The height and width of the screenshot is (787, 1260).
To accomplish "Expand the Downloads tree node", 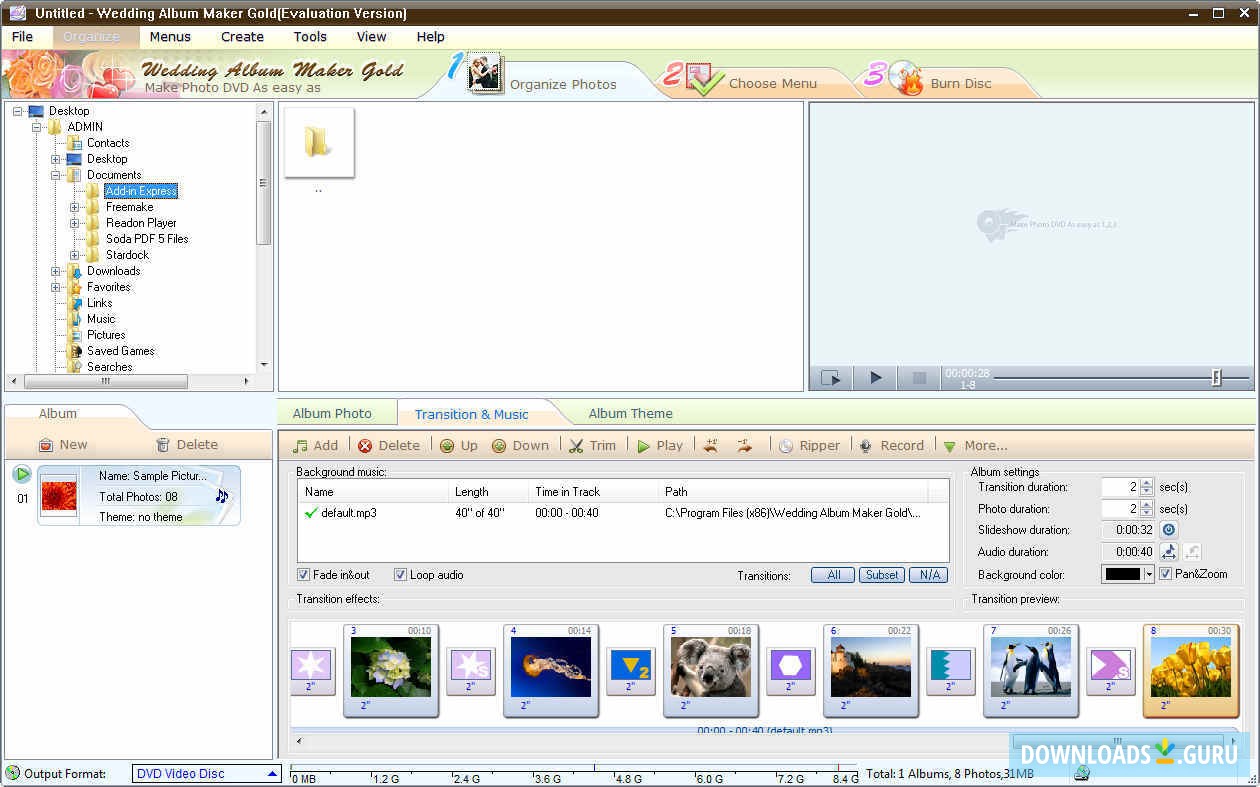I will [x=57, y=271].
